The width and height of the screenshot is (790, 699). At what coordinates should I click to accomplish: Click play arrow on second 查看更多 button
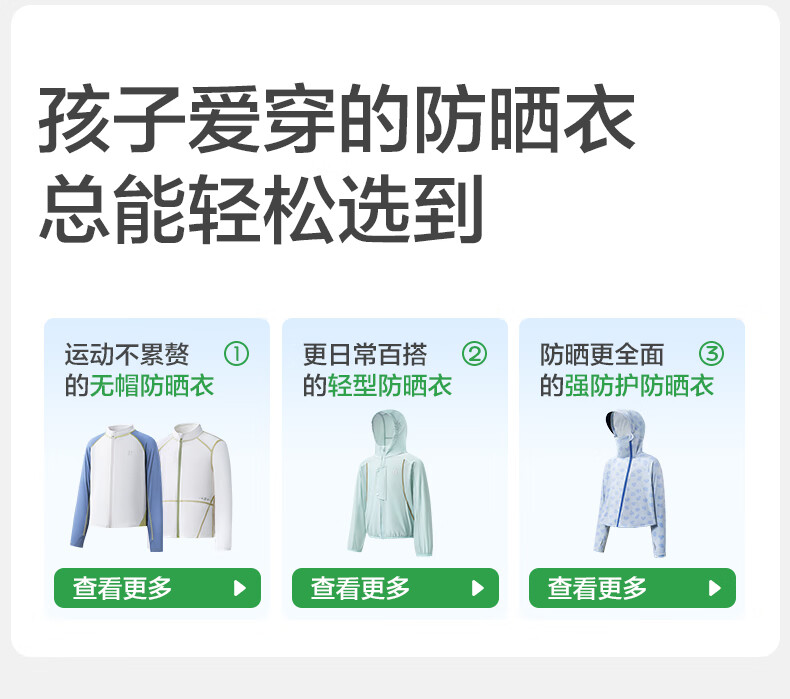(478, 588)
